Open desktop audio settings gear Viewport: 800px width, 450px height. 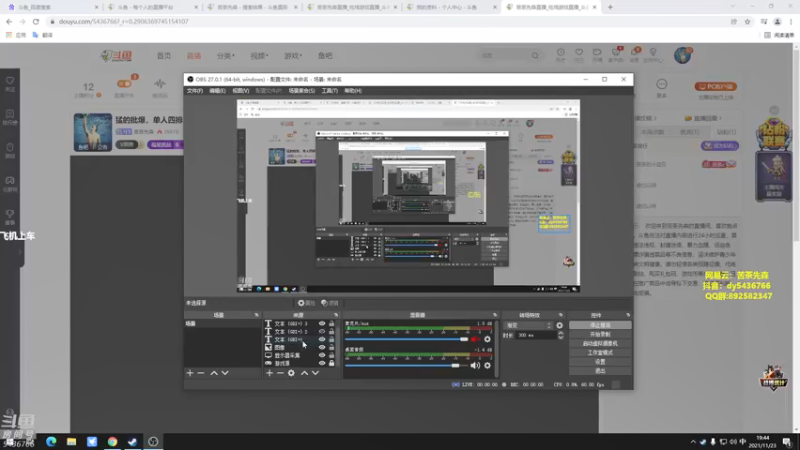[487, 365]
